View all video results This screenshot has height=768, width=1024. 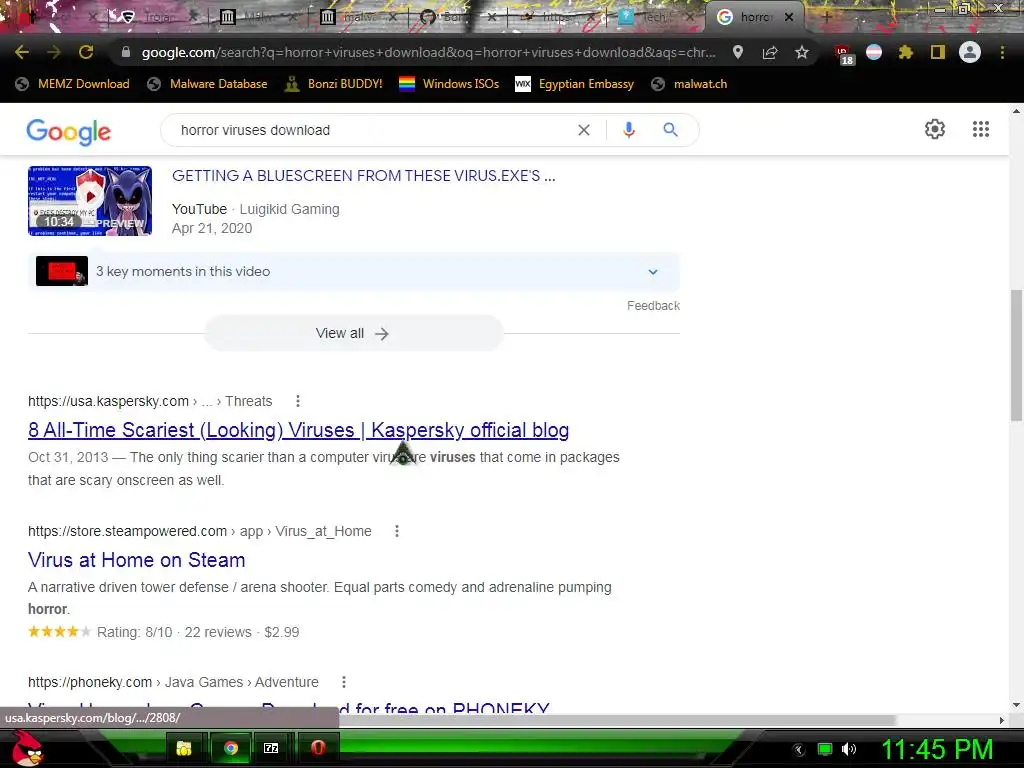353,333
